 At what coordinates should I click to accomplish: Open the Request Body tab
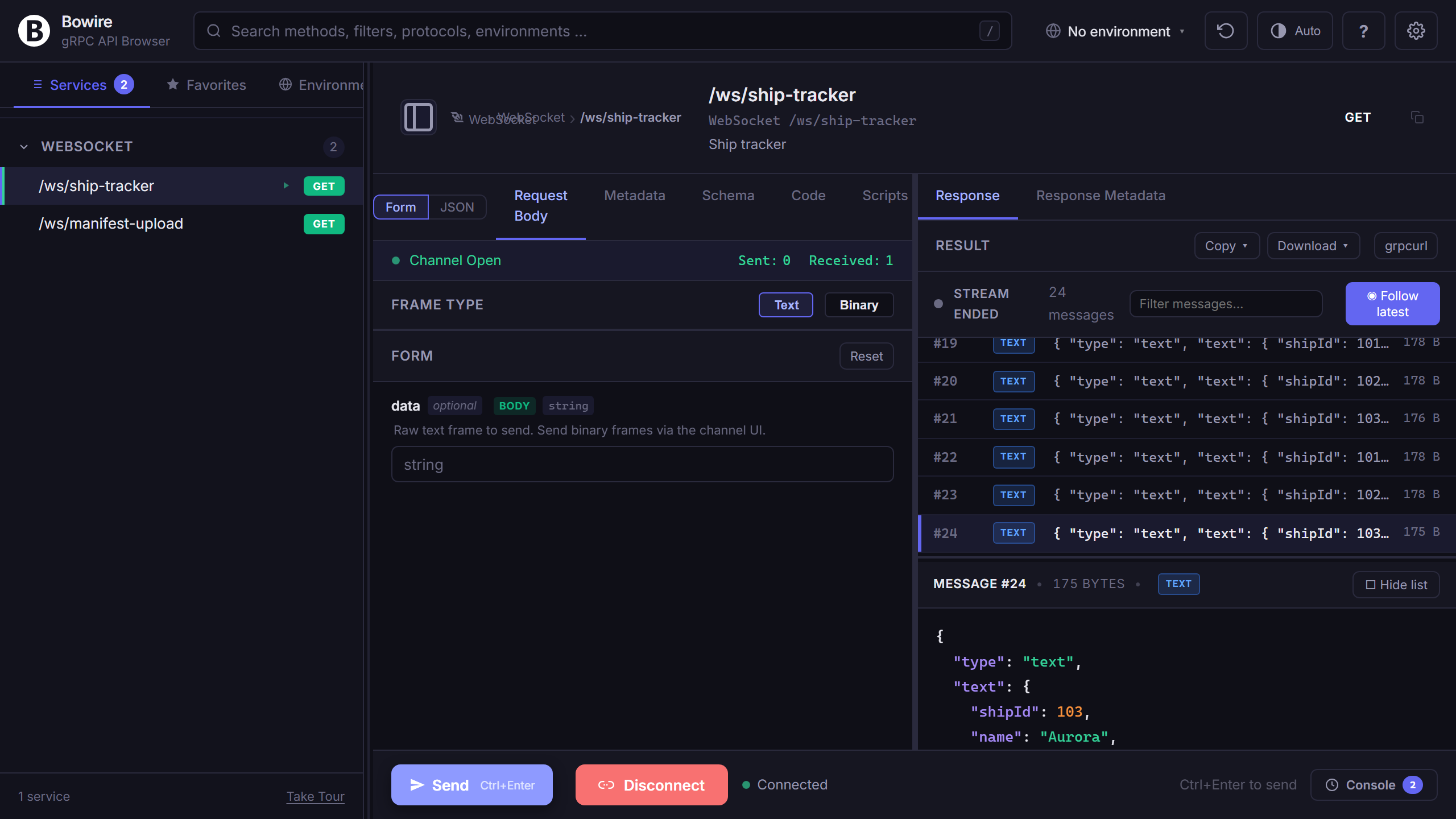[x=541, y=206]
